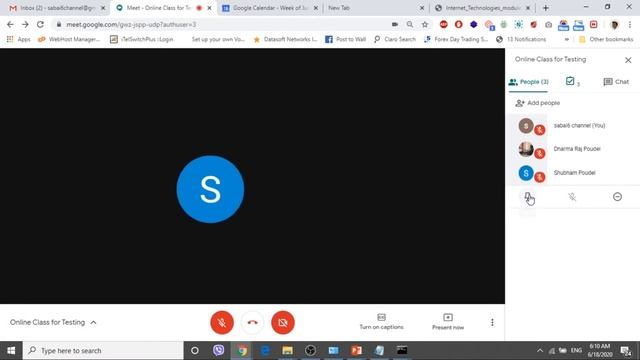The height and width of the screenshot is (360, 640).
Task: Open Windows Start menu
Action: click(x=11, y=351)
